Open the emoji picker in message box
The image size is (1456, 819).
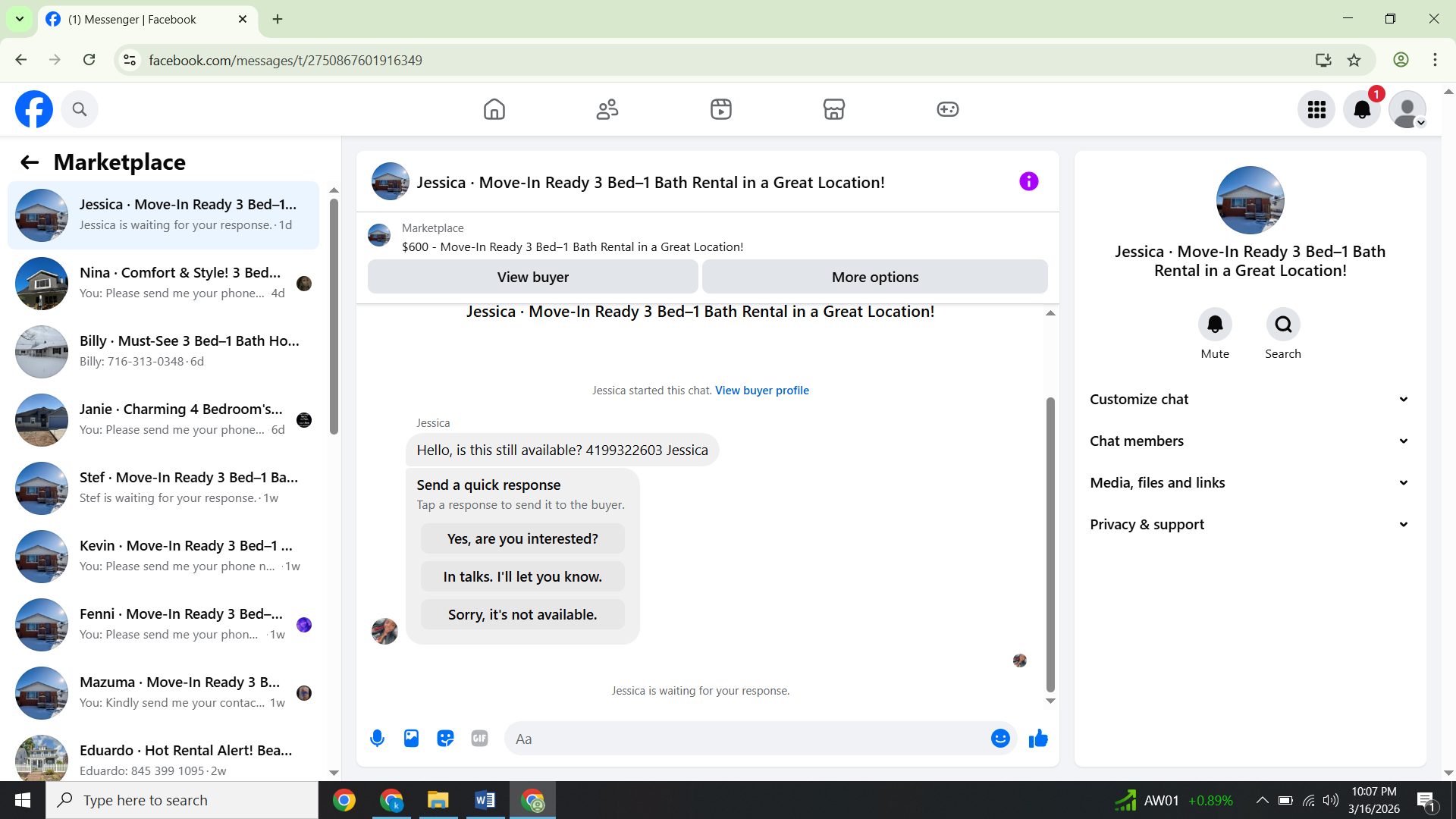pyautogui.click(x=1000, y=739)
